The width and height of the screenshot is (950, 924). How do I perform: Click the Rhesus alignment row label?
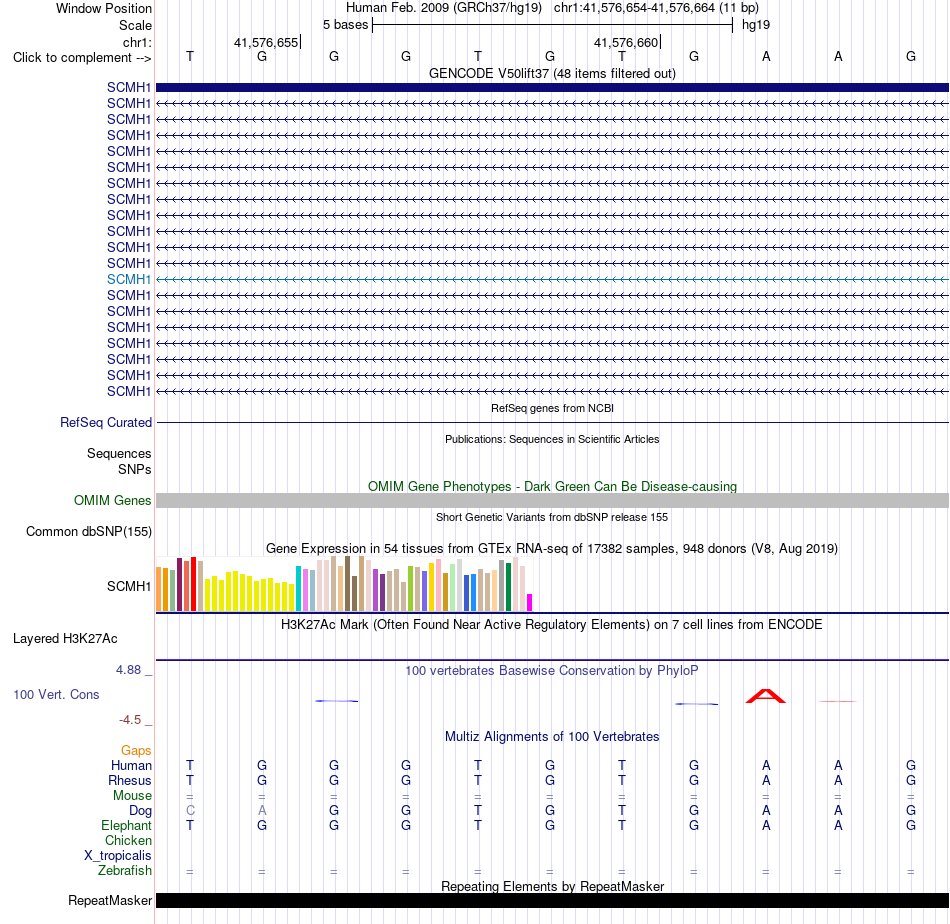[130, 780]
